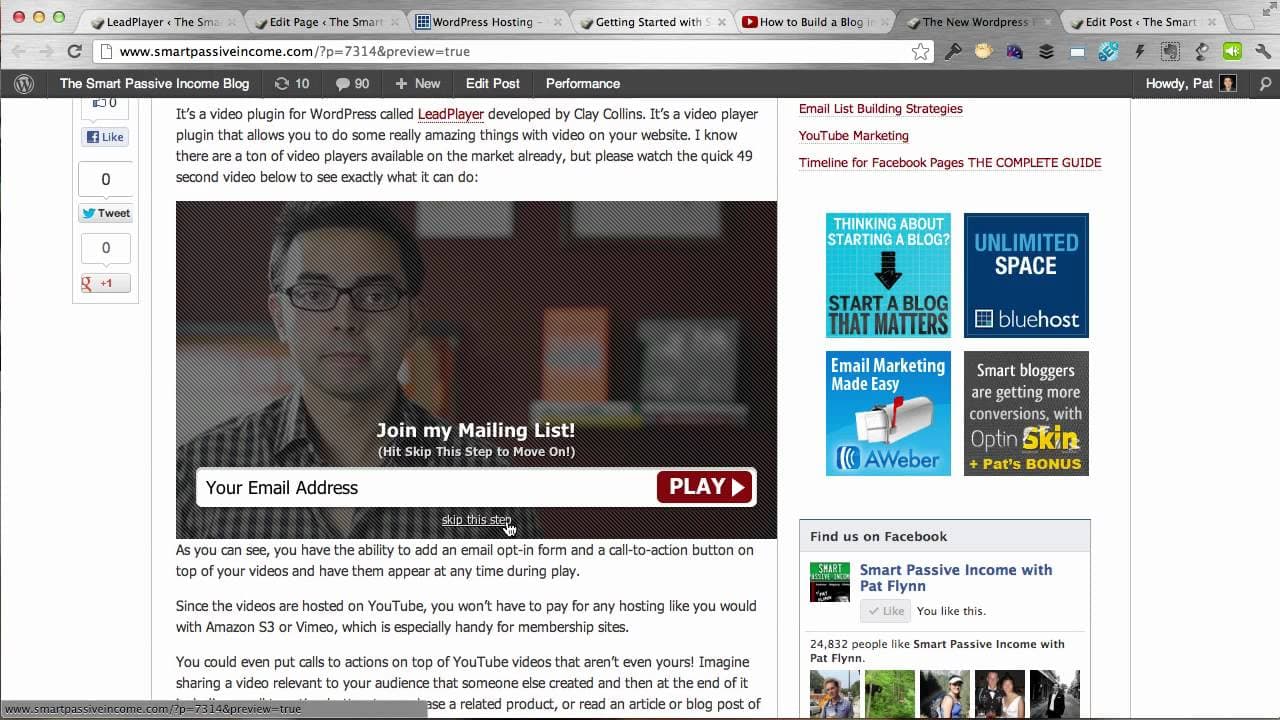Open the YouTube Marketing link

(854, 136)
